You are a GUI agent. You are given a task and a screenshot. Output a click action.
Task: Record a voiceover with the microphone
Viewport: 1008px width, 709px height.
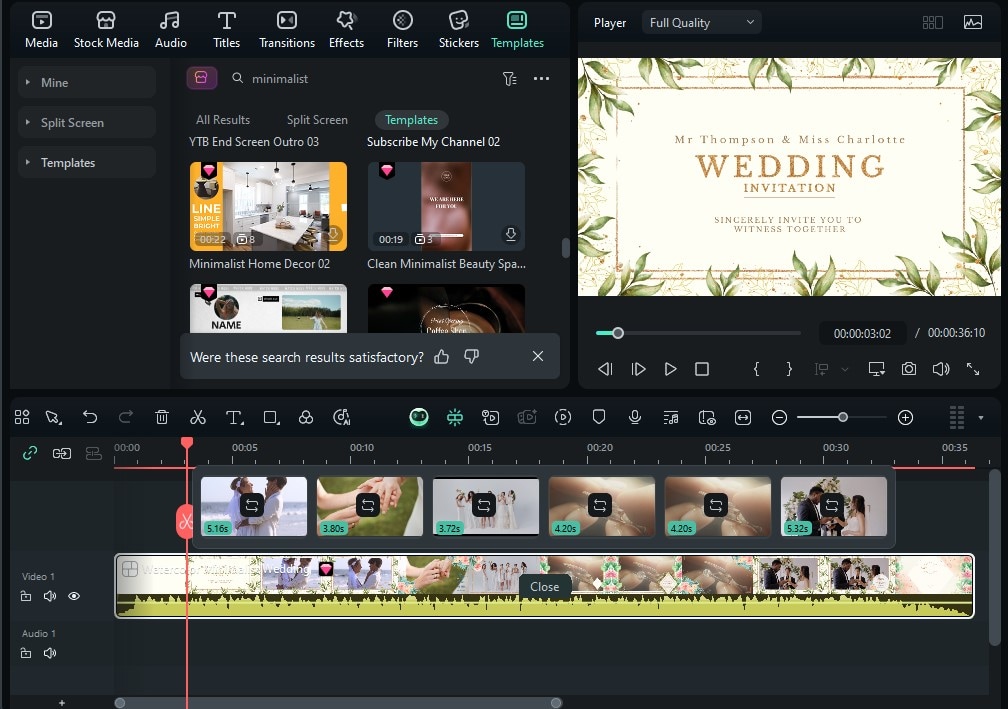[x=634, y=417]
